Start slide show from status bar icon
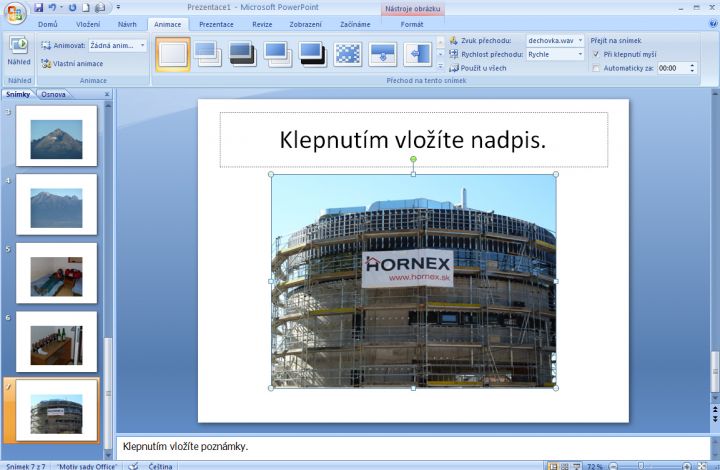 [577, 466]
